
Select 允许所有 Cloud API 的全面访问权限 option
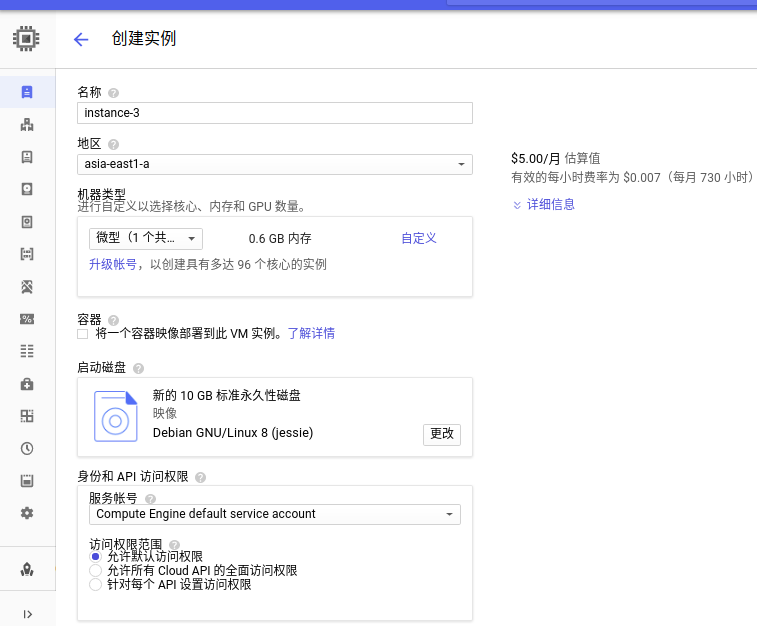coord(96,570)
